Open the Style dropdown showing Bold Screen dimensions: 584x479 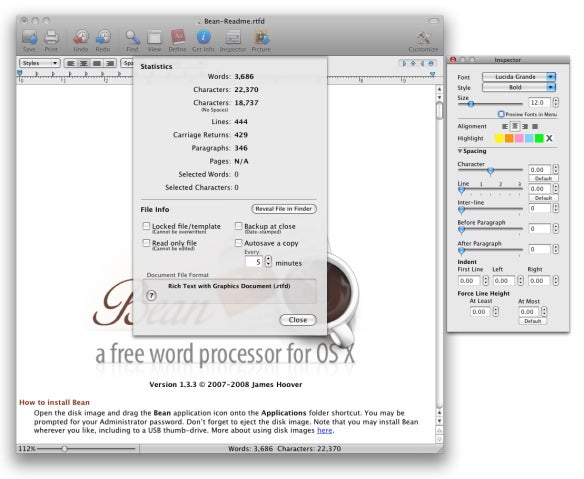click(519, 87)
